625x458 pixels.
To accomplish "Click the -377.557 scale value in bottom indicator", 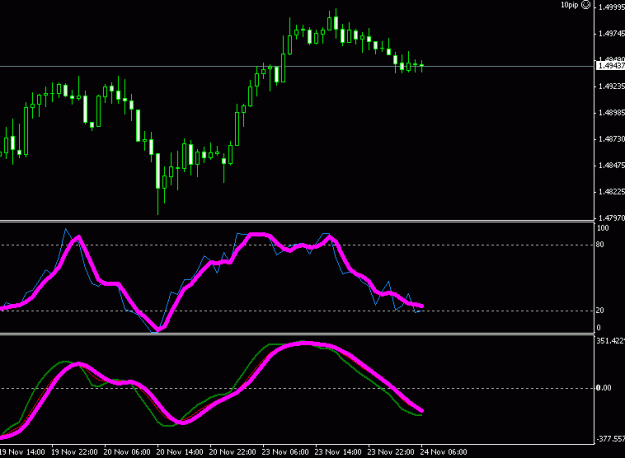I will [611, 439].
